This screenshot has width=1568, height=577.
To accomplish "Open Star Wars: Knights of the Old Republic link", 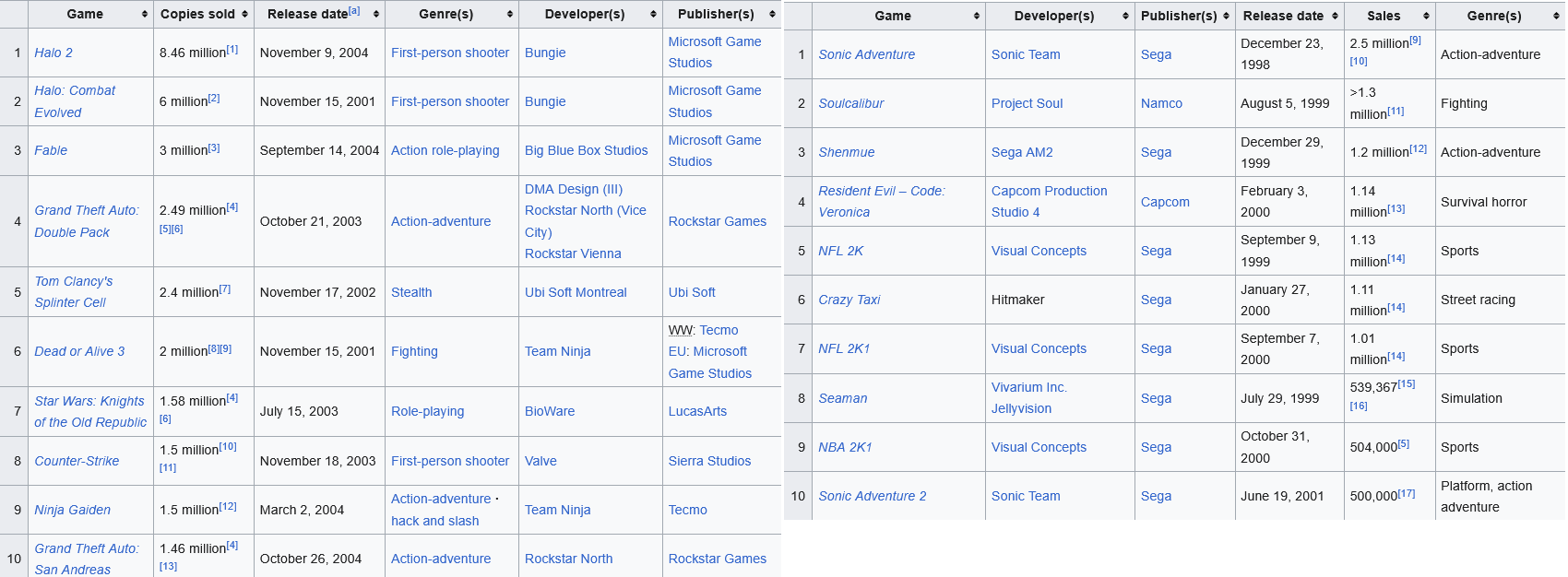I will point(90,411).
